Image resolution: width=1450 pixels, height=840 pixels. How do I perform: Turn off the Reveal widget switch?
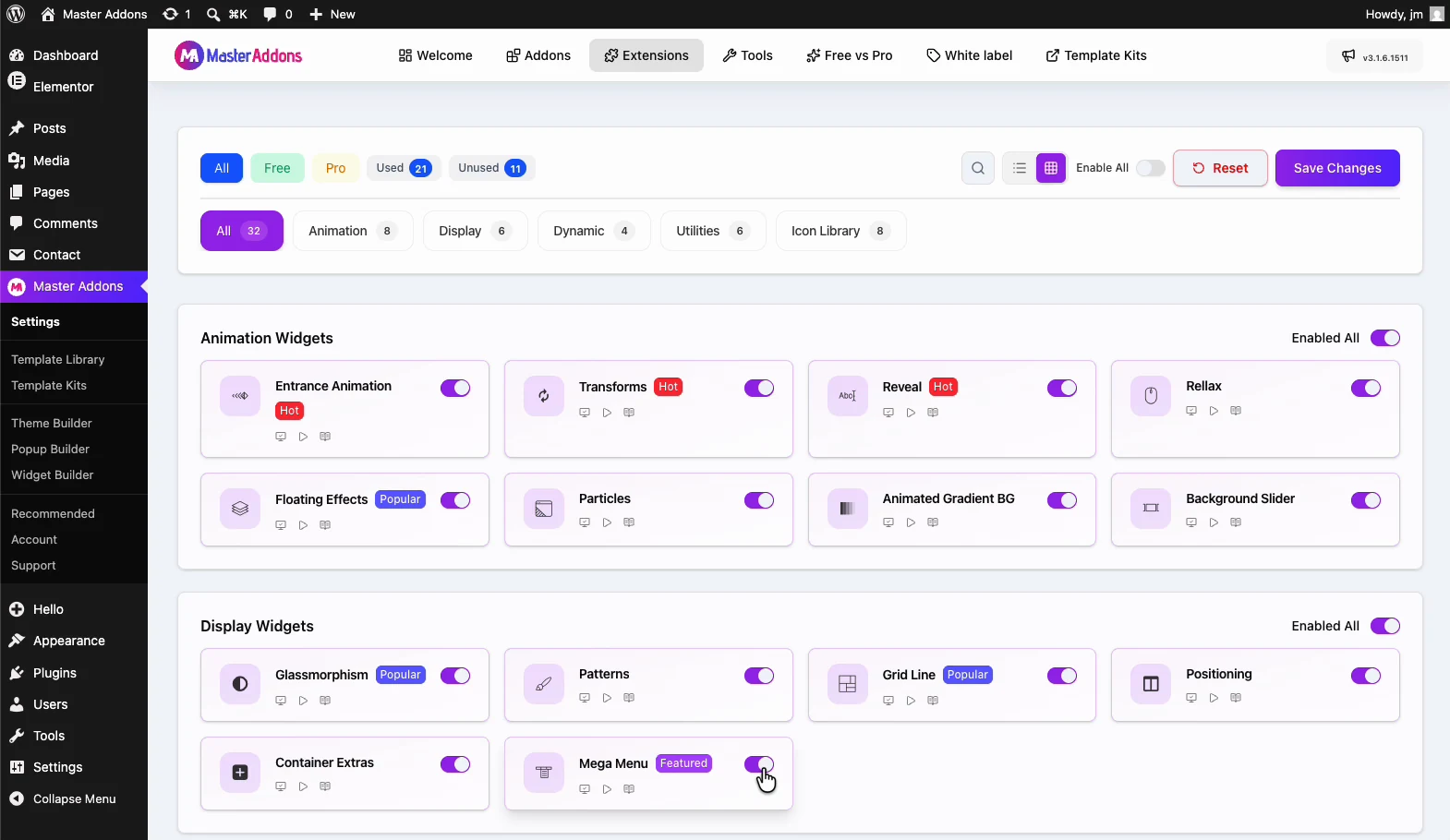point(1062,388)
